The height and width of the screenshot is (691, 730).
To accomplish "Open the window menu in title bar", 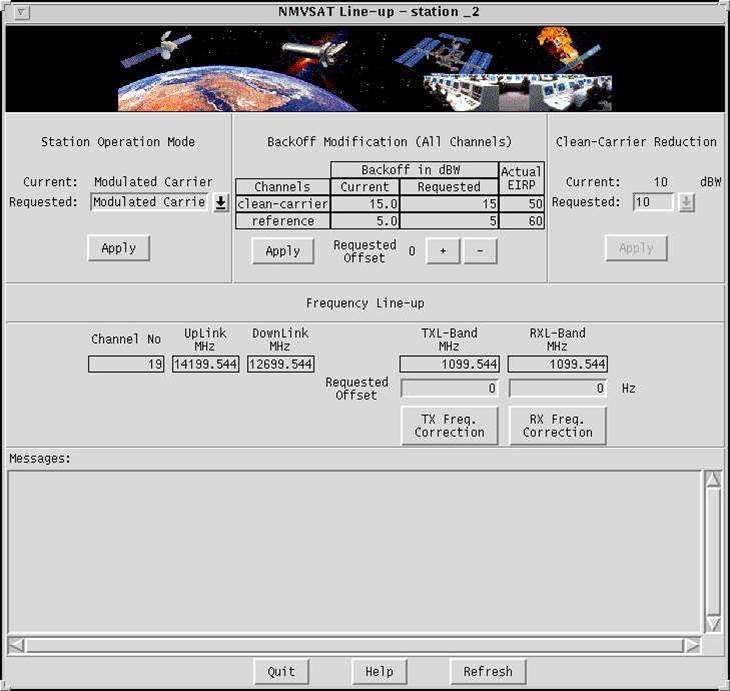I will [21, 12].
